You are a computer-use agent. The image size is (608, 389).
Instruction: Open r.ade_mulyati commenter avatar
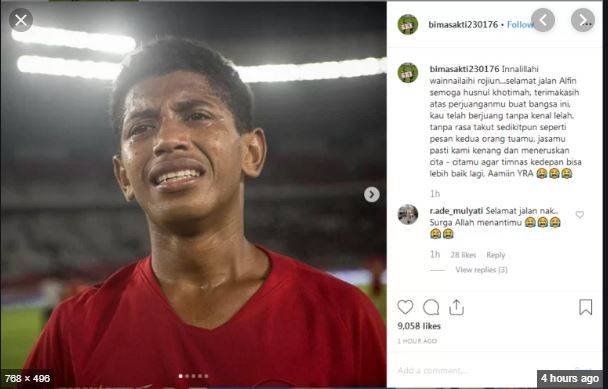tap(408, 214)
